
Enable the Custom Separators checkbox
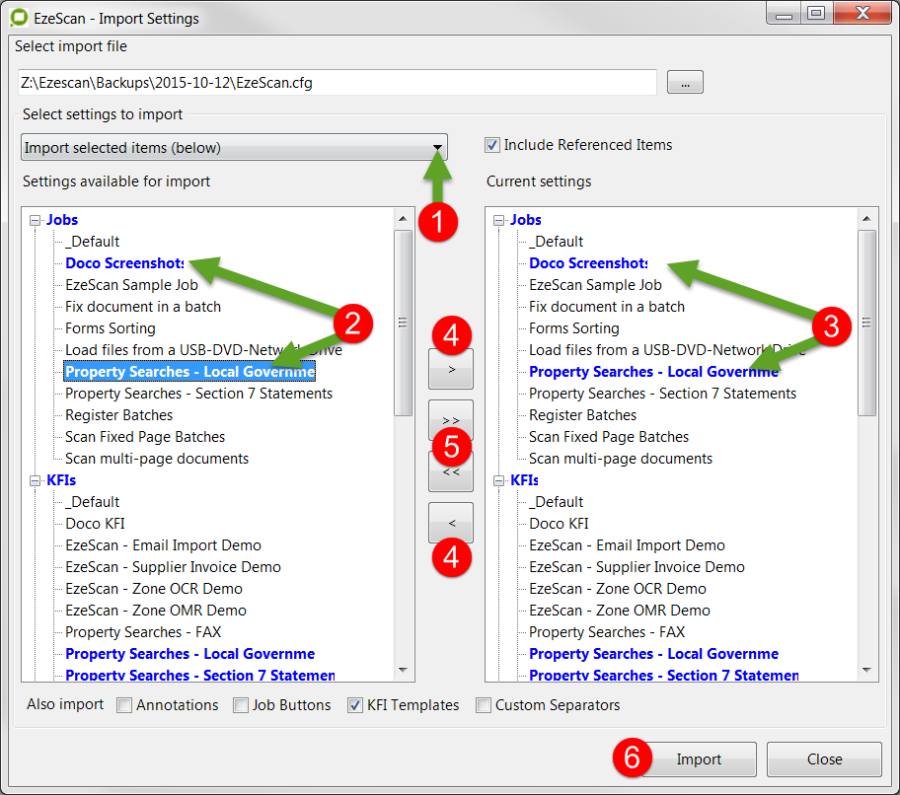tap(484, 705)
